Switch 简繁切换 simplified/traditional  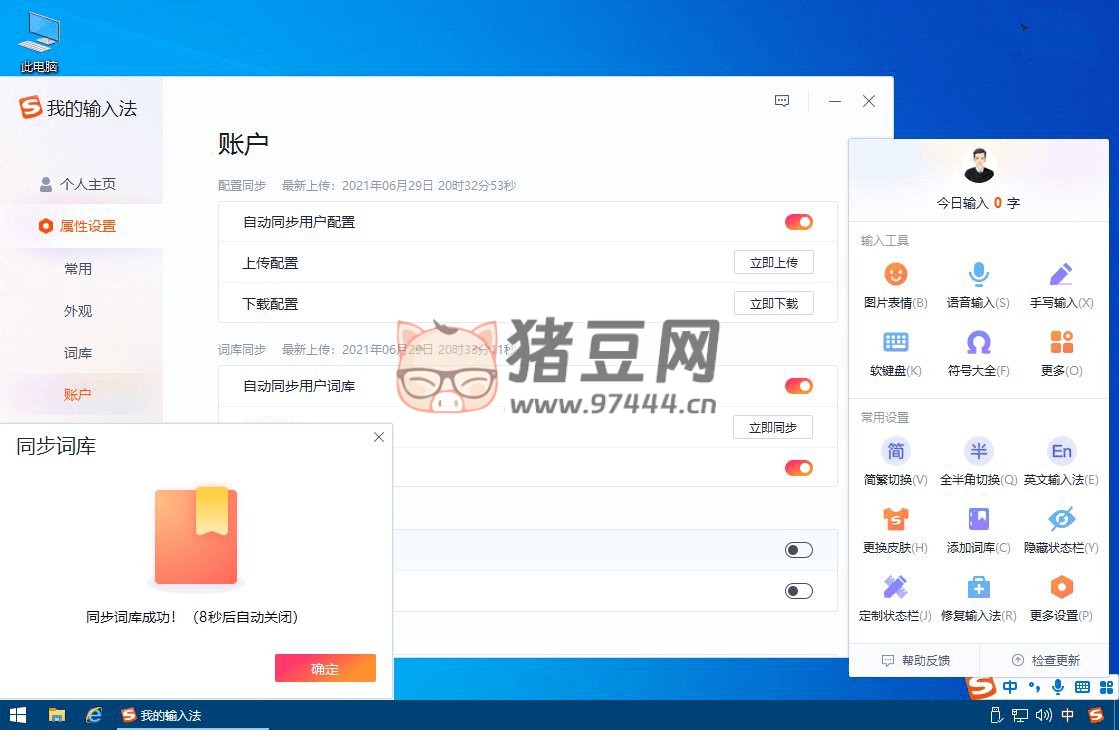(895, 462)
